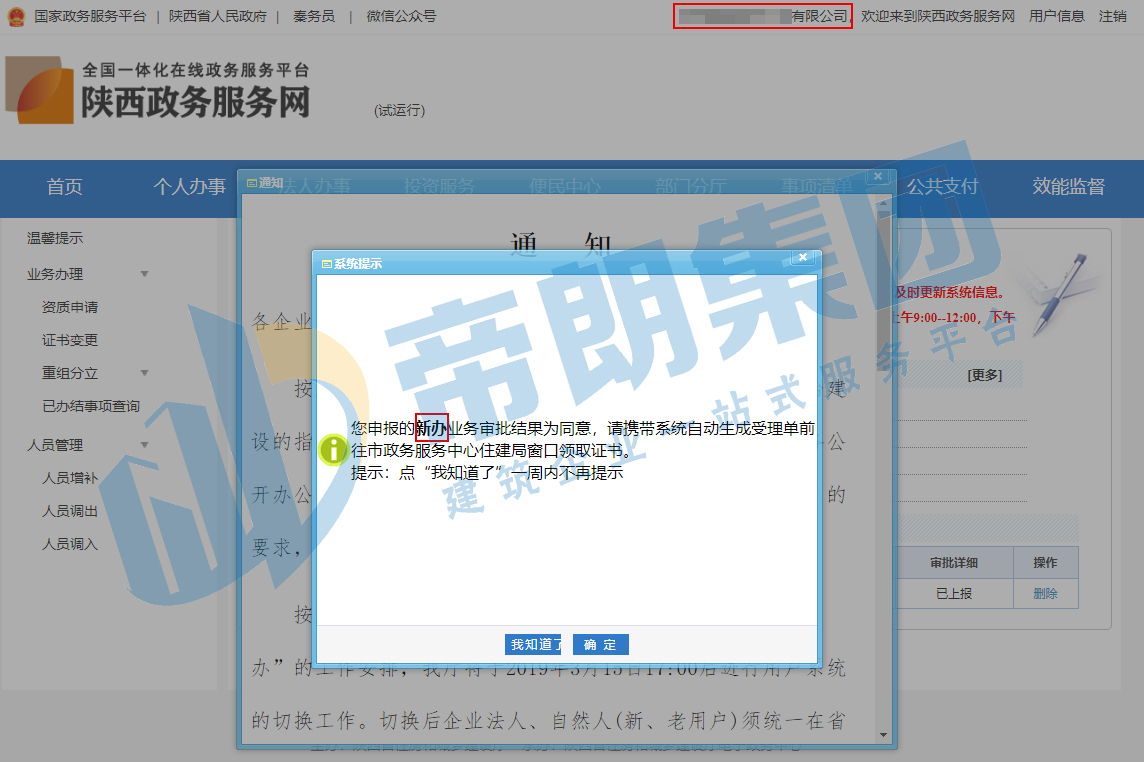
Task: Click the 已上报 table cell
Action: [954, 593]
